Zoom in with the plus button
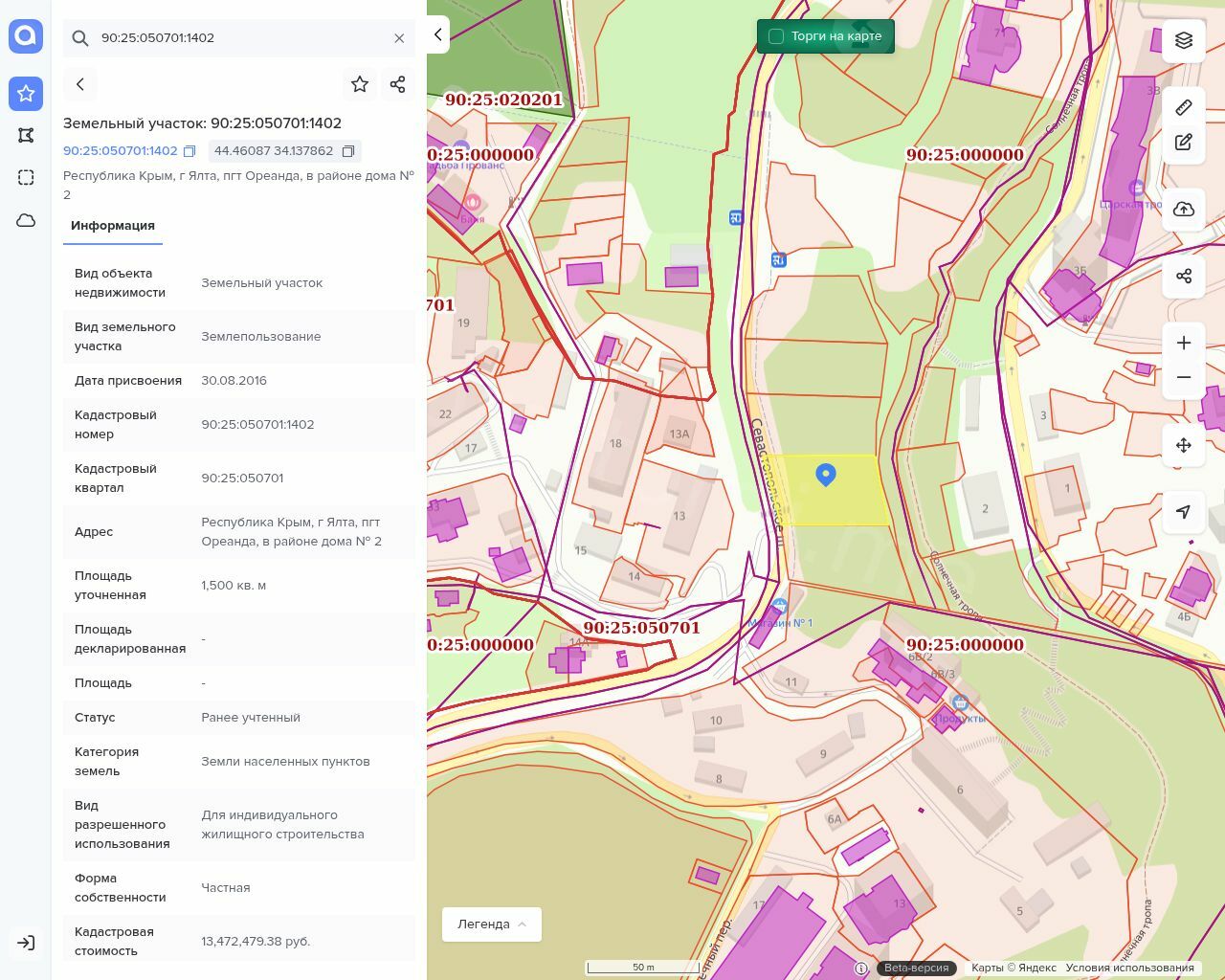Viewport: 1225px width, 980px height. [1184, 344]
